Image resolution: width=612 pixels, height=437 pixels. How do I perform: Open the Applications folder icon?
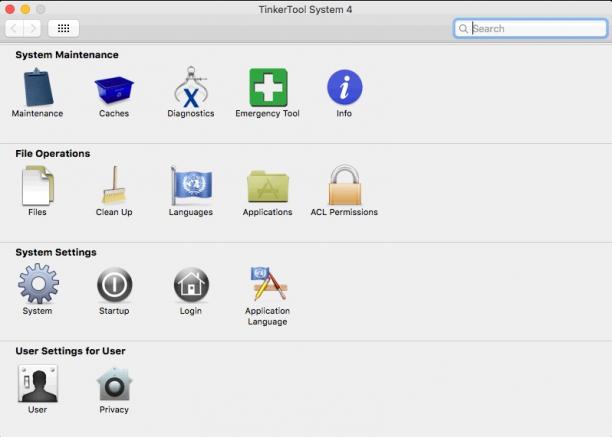[x=268, y=187]
